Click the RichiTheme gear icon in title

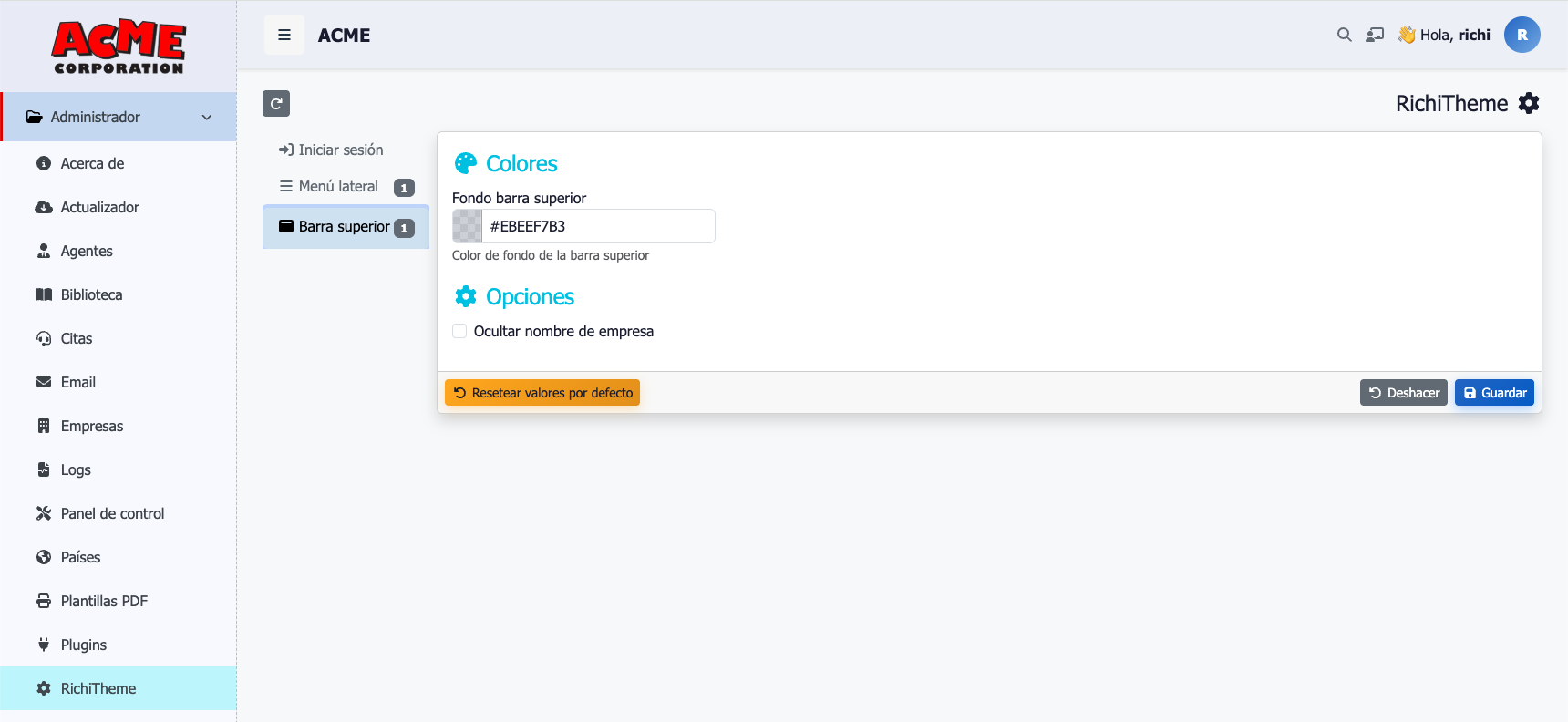pos(1529,103)
